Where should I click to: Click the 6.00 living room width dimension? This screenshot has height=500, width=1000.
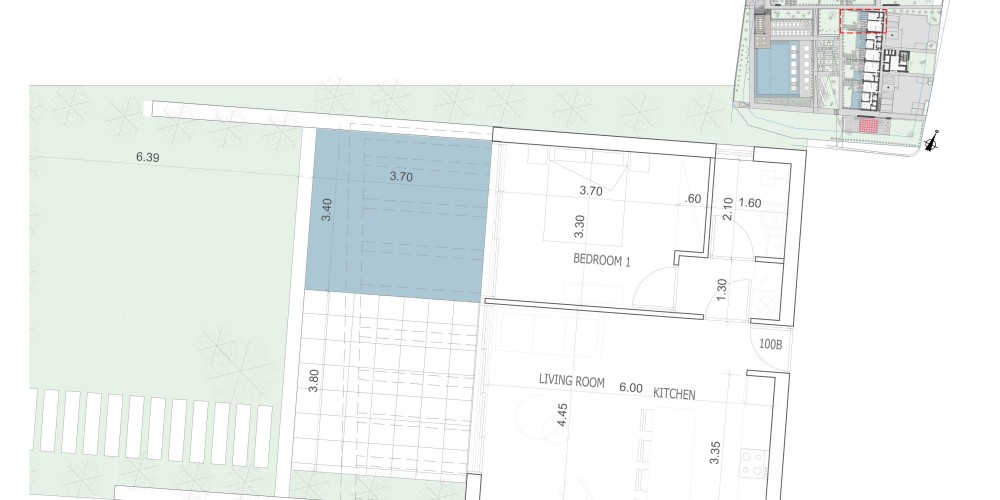(x=631, y=387)
